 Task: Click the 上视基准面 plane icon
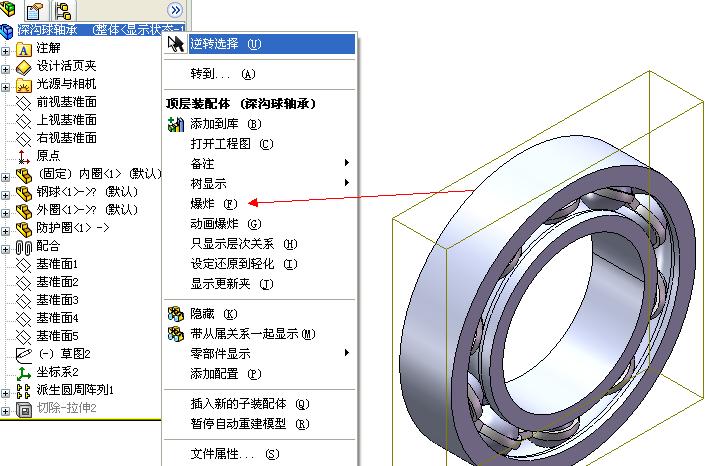point(24,121)
